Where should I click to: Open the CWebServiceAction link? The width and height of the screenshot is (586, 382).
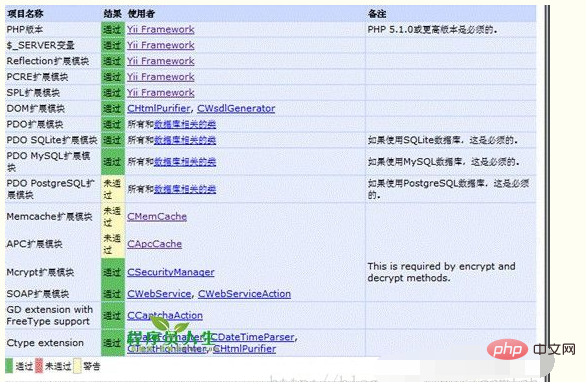click(244, 294)
